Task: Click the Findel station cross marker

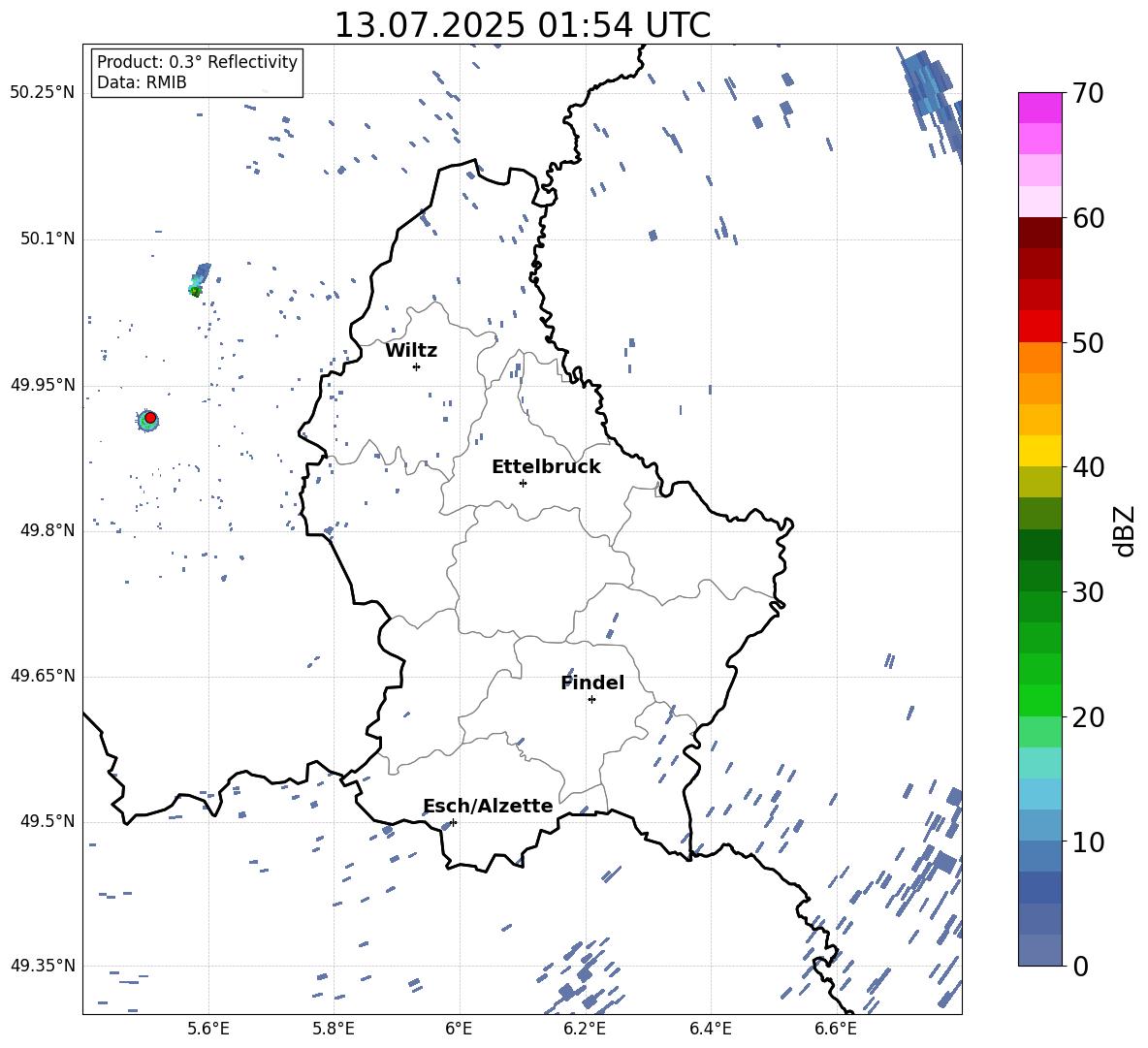Action: tap(591, 700)
